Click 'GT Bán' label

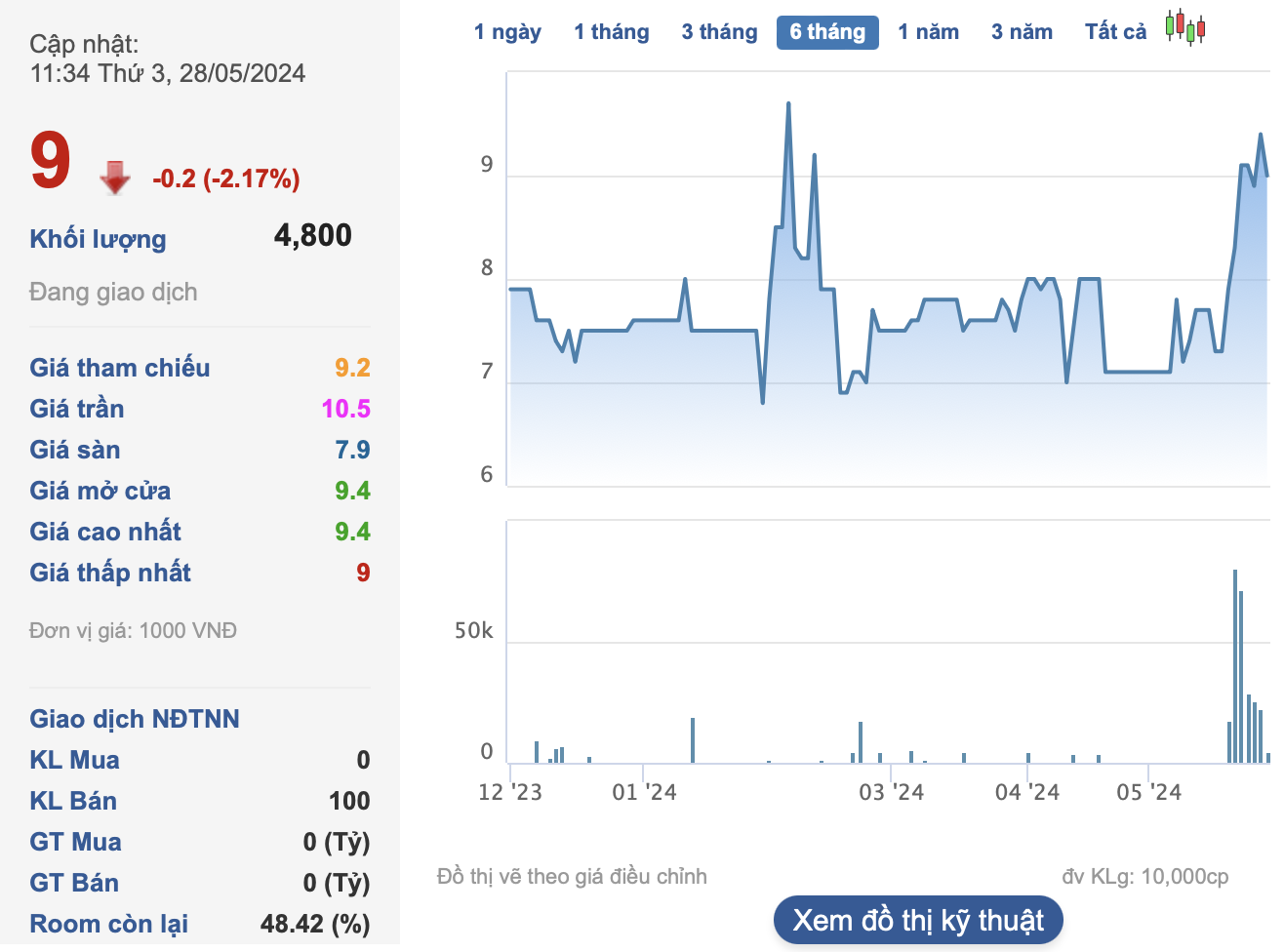tap(74, 883)
